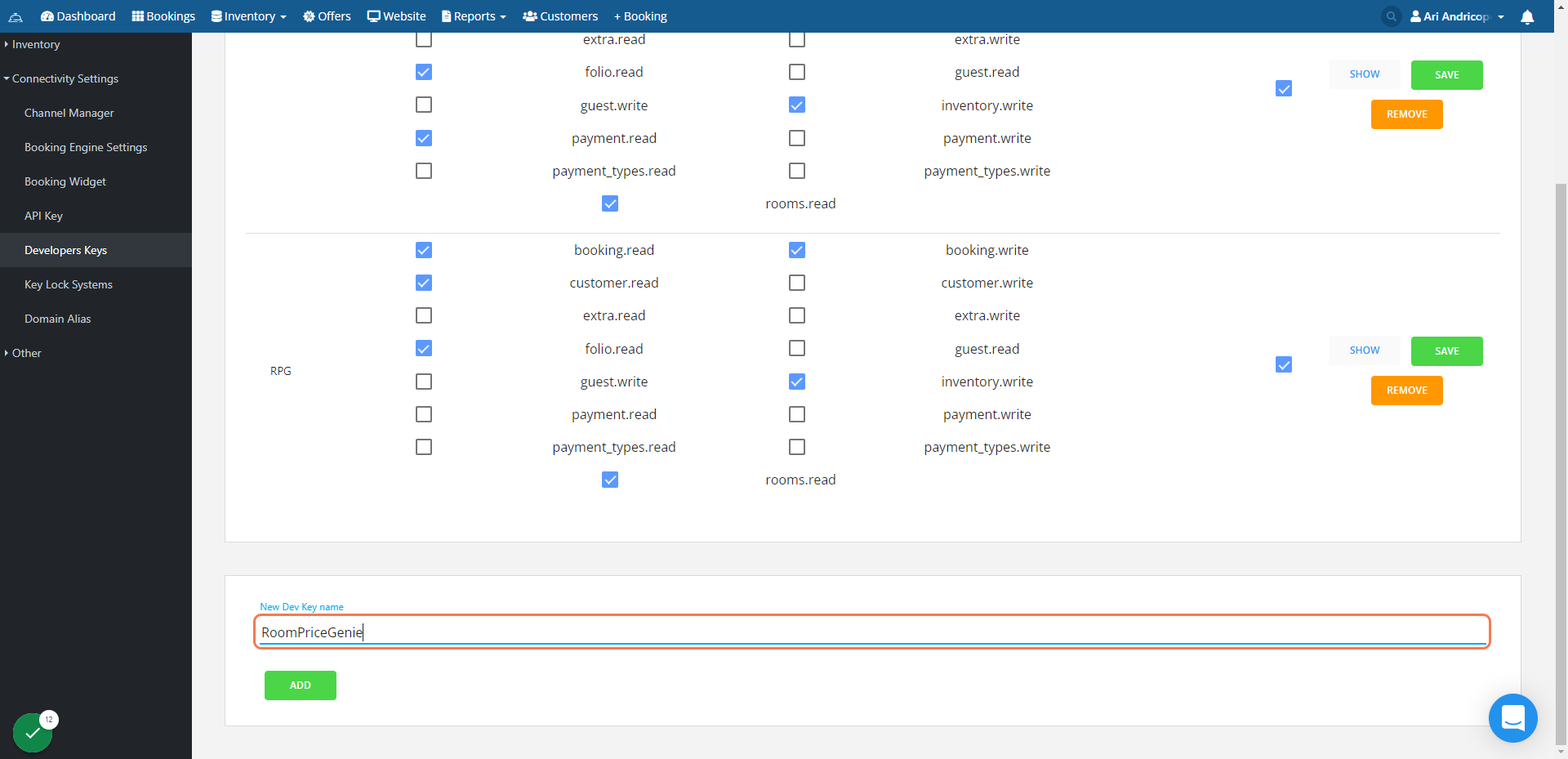Open Bookings from the top navigation
This screenshot has width=1568, height=759.
coord(163,16)
